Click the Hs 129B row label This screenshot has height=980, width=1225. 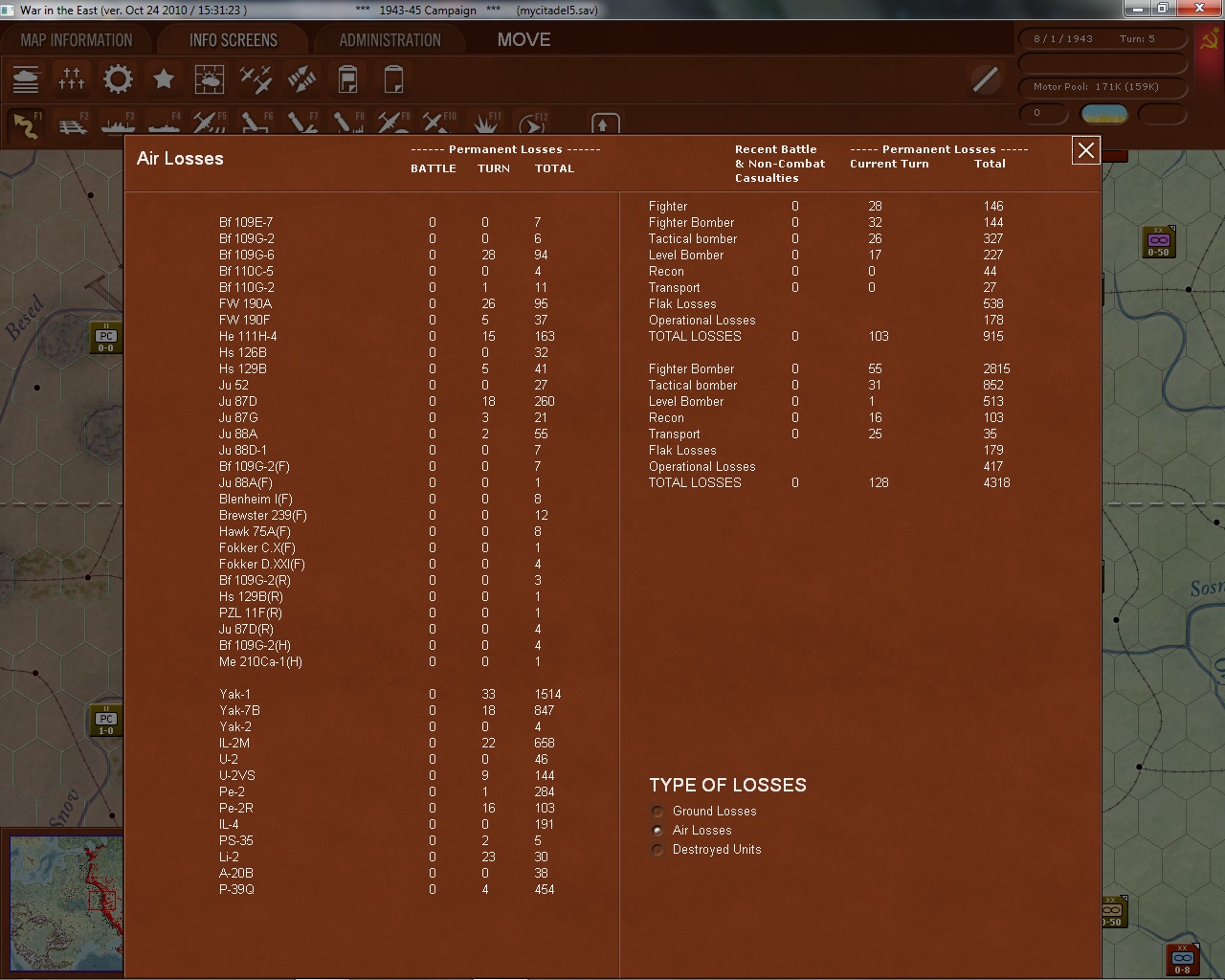pos(242,368)
